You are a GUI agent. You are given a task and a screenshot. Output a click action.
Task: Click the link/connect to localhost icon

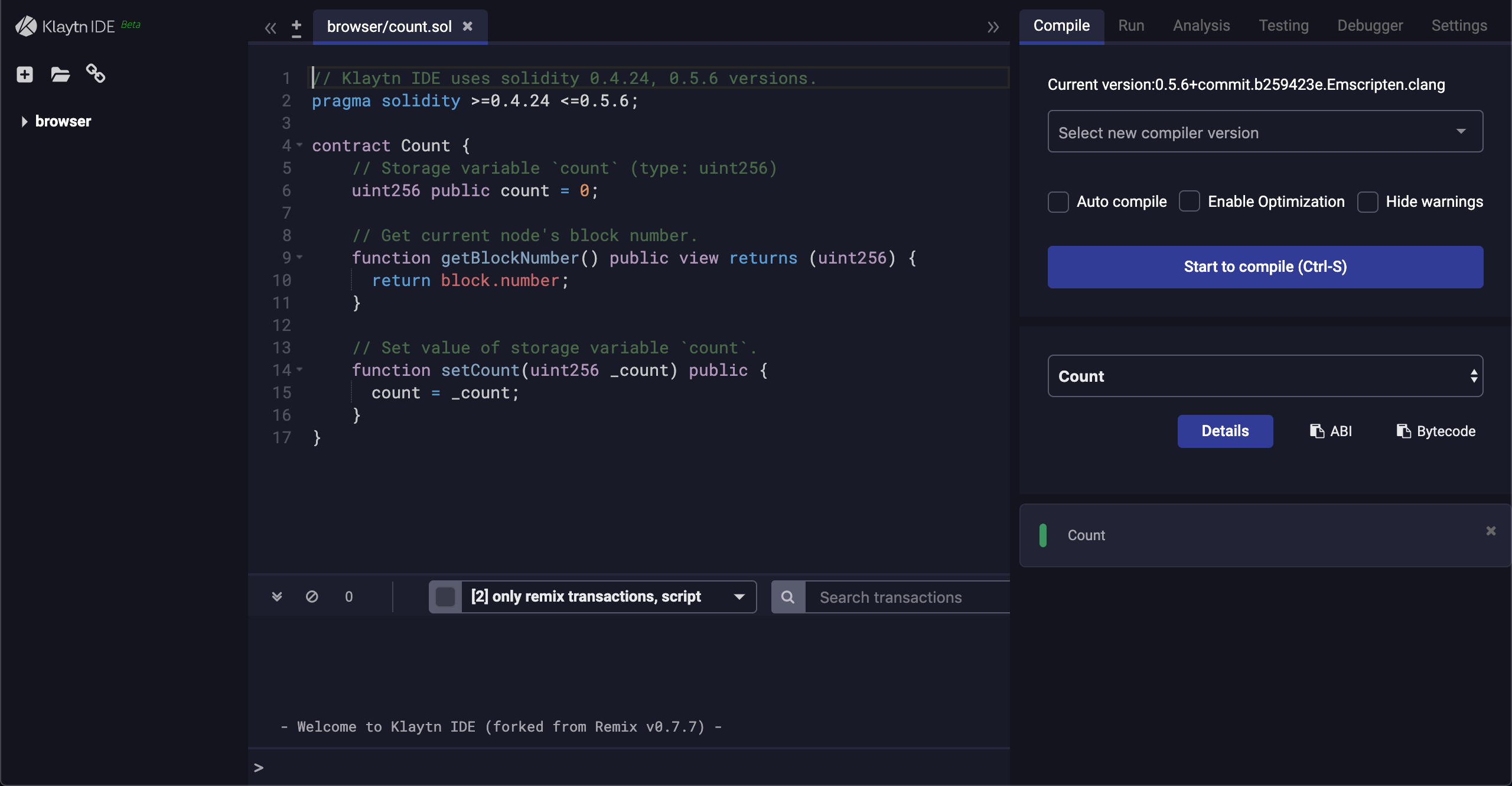click(96, 74)
